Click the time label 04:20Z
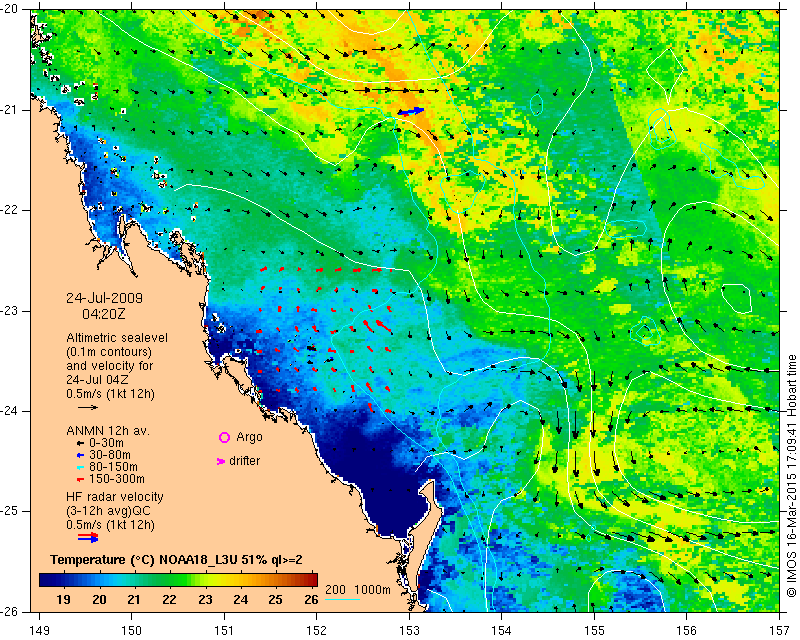The width and height of the screenshot is (800, 640). click(x=104, y=314)
